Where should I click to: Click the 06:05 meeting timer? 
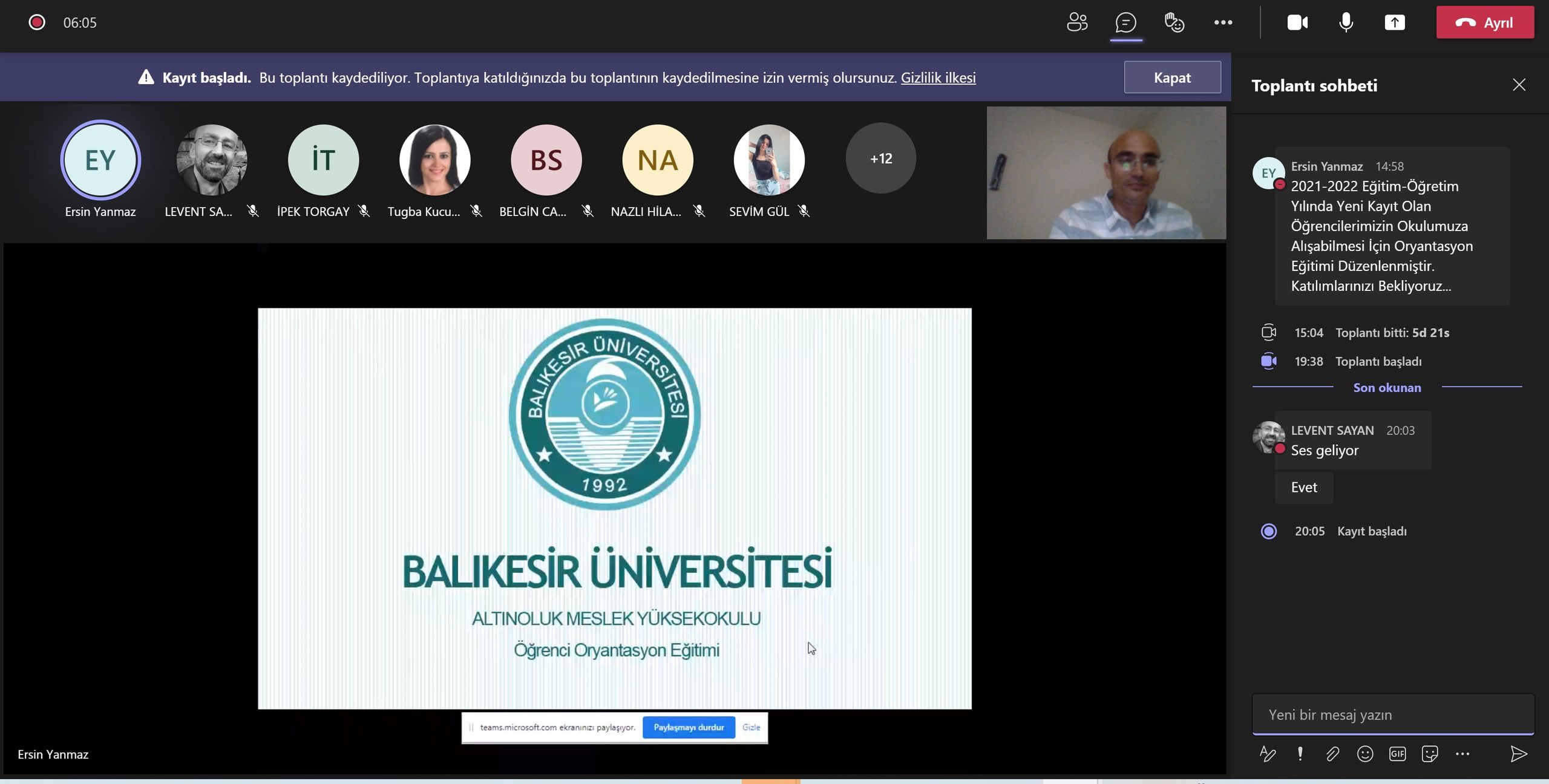click(80, 22)
